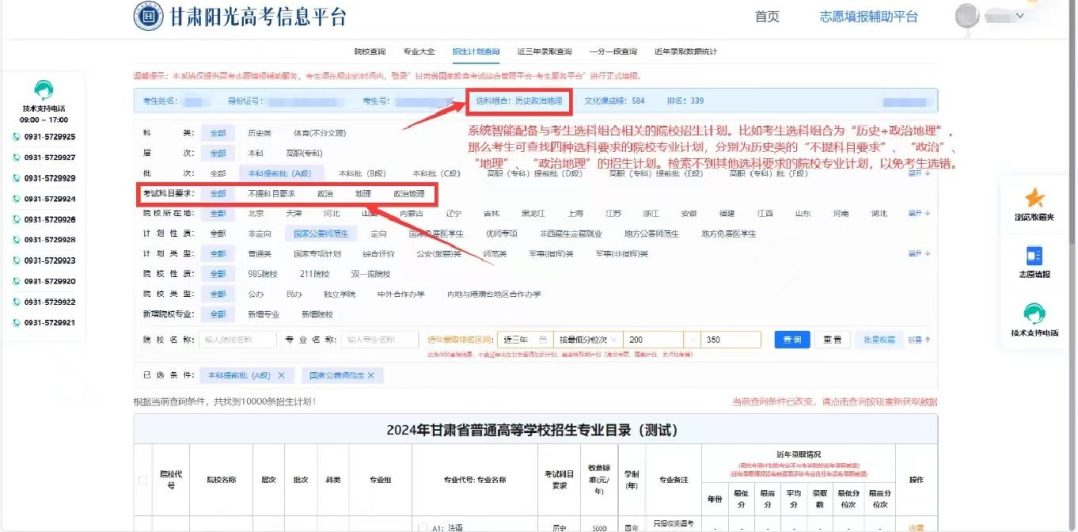This screenshot has height=532, width=1078.
Task: Click the user avatar in top right
Action: 968,16
